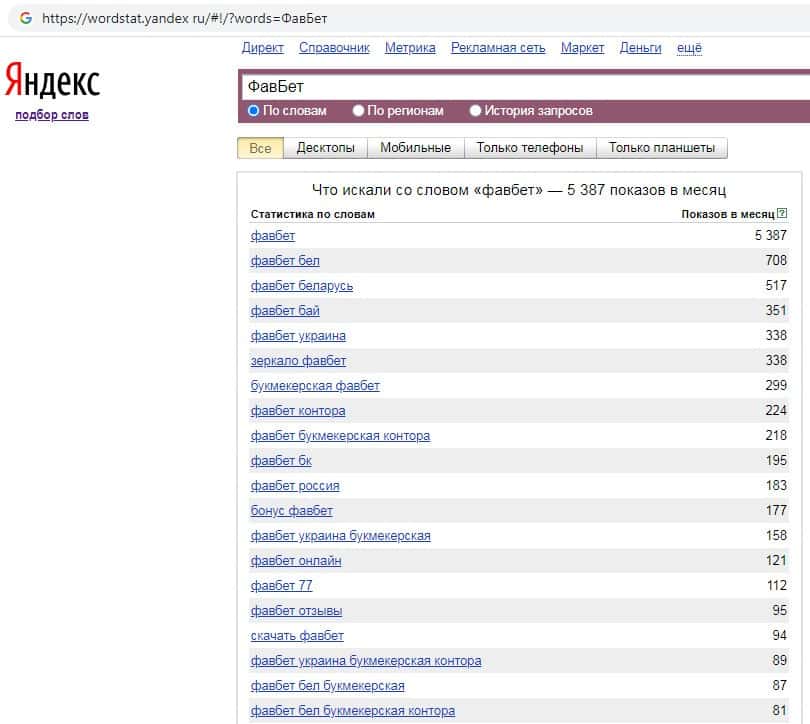This screenshot has height=724, width=810.
Task: Click the ФавБет search input field
Action: tap(520, 87)
